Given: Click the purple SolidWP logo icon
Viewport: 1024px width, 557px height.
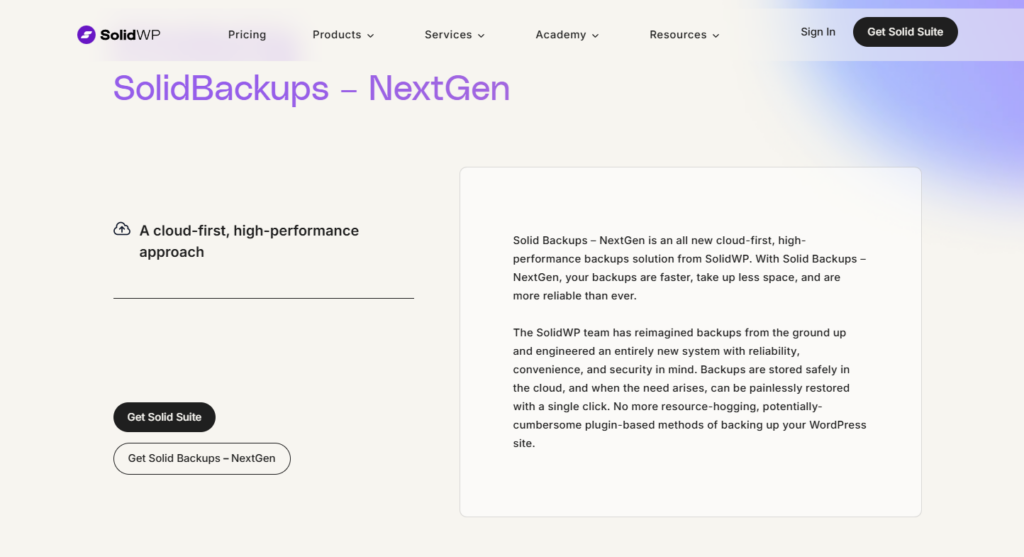Looking at the screenshot, I should coord(87,35).
